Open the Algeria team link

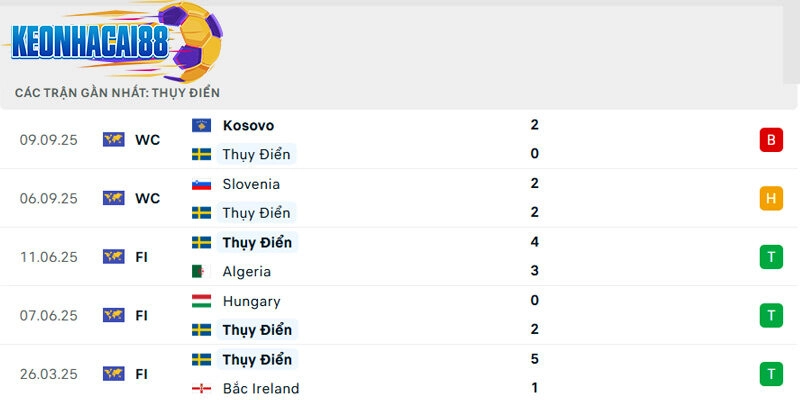[x=247, y=271]
